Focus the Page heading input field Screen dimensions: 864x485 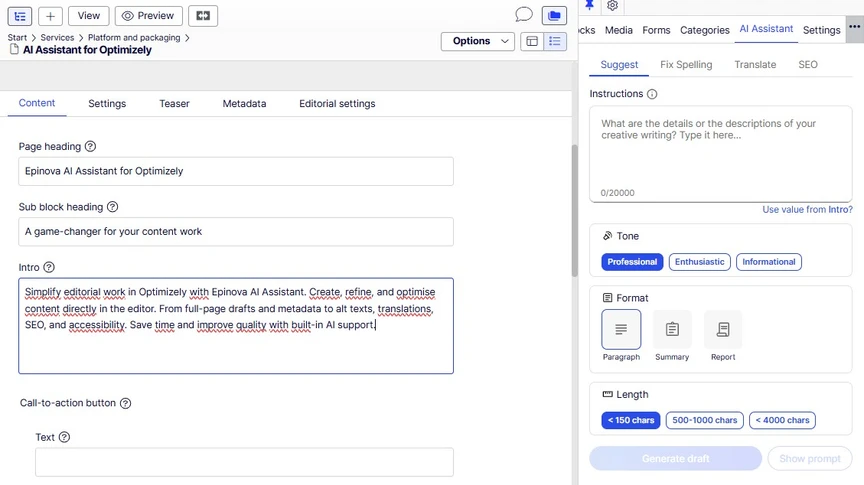pos(236,171)
